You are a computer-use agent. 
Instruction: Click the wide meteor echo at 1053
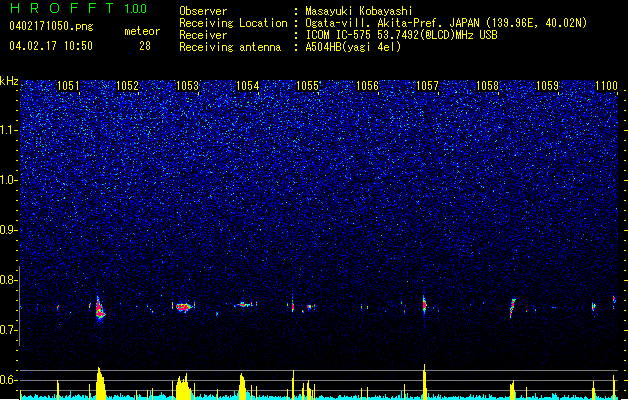coord(183,307)
